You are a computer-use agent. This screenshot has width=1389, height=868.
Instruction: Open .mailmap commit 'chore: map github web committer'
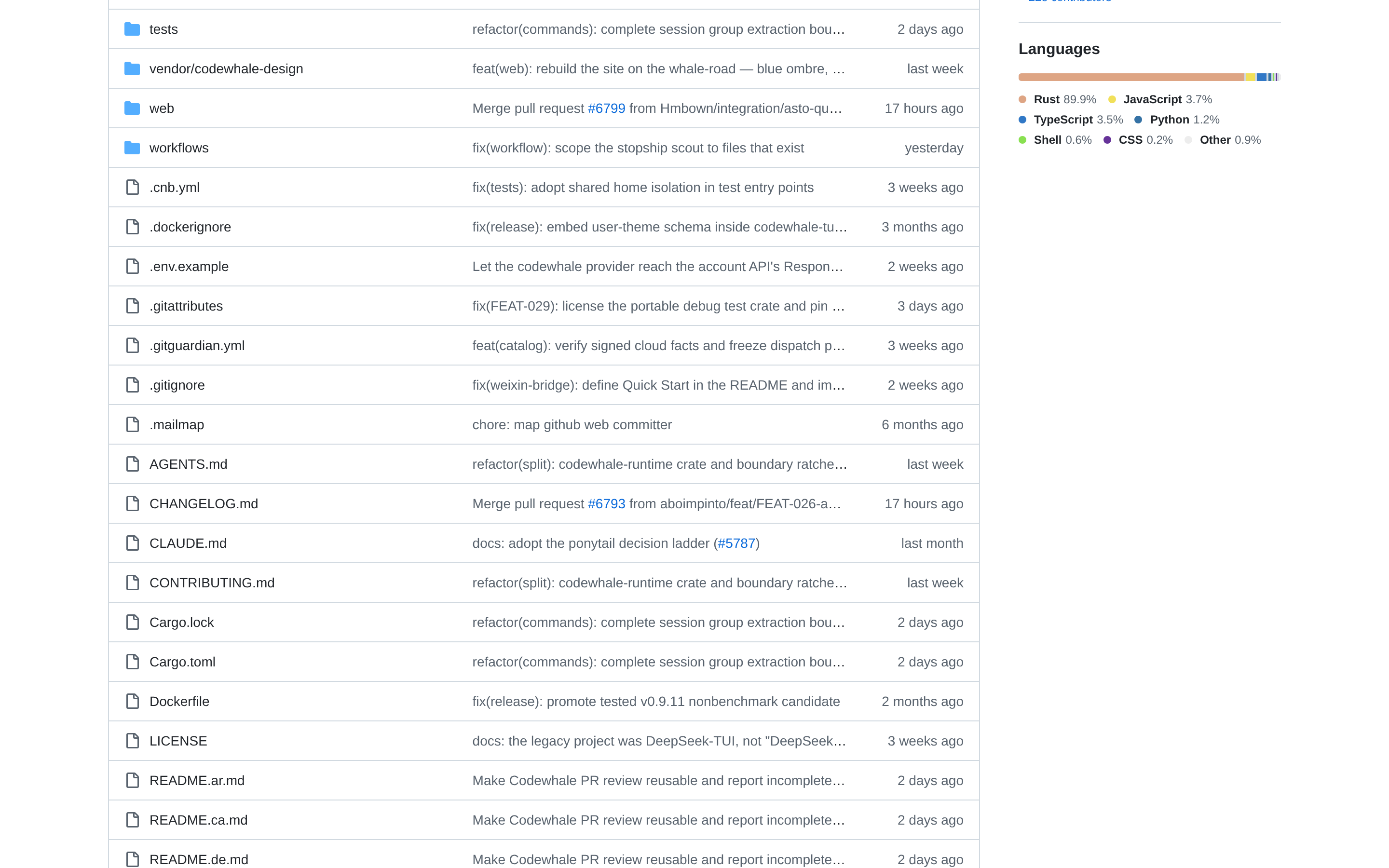point(572,425)
